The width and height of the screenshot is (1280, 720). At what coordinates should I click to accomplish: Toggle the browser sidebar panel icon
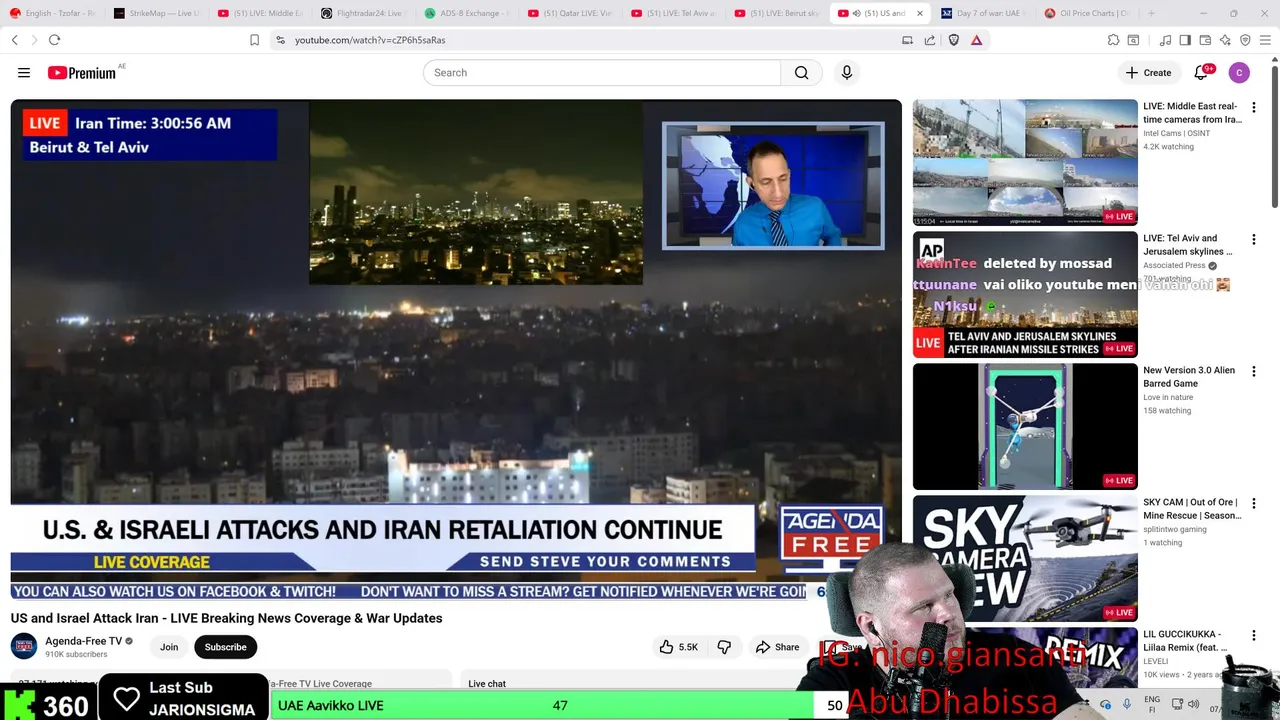click(1185, 40)
